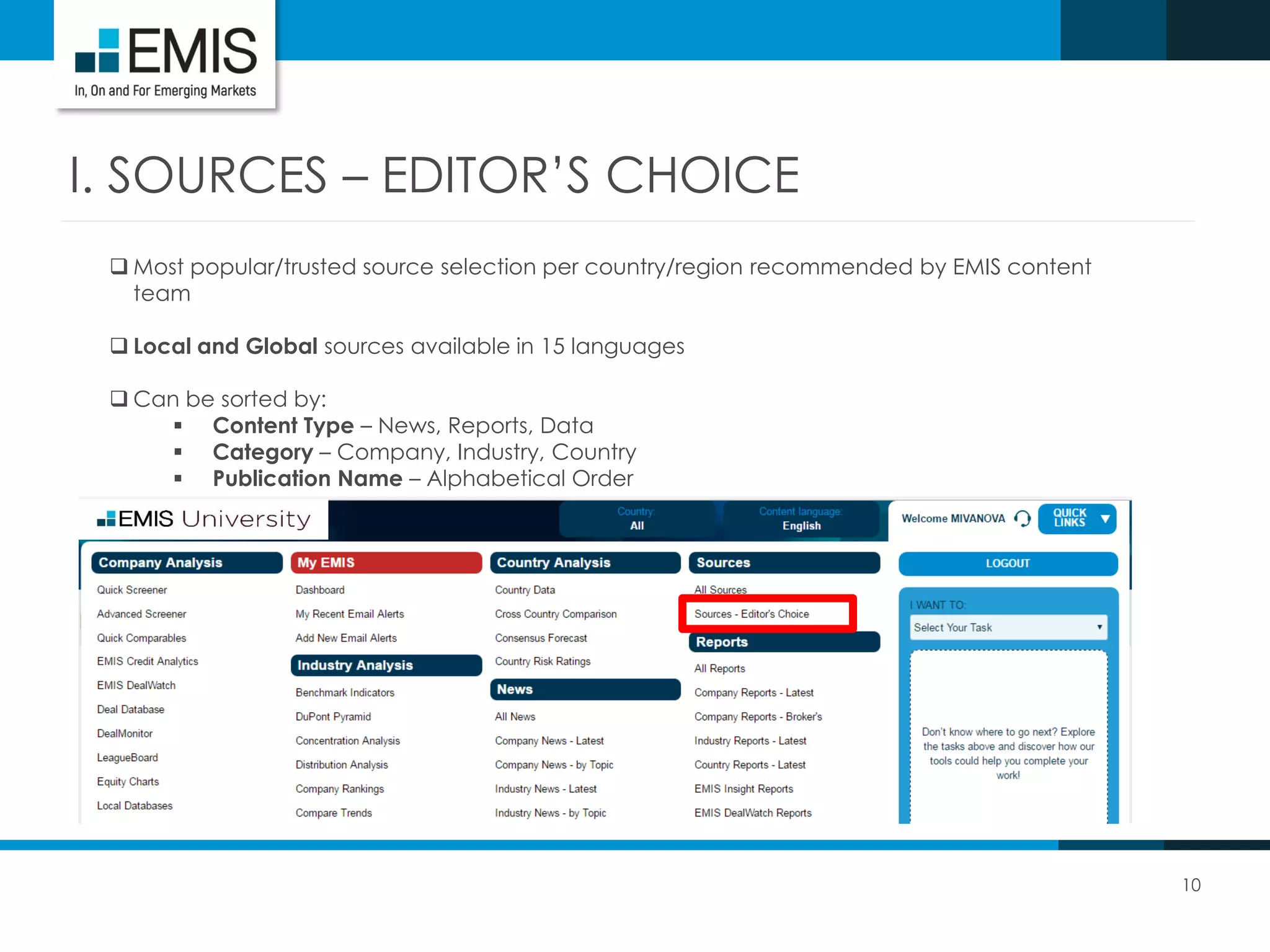Open the Equity Charts link
1270x952 pixels.
[x=128, y=782]
